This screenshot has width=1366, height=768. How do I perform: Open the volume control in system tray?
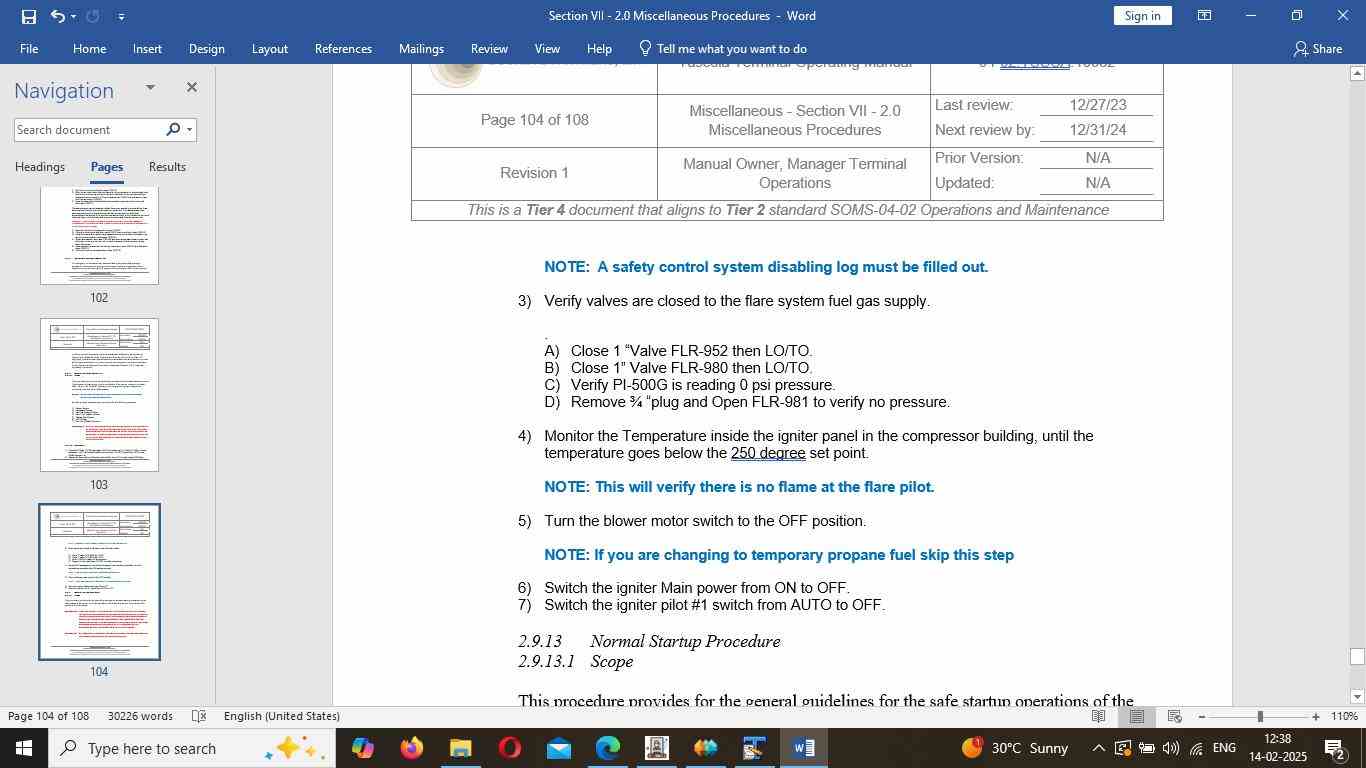(1171, 748)
